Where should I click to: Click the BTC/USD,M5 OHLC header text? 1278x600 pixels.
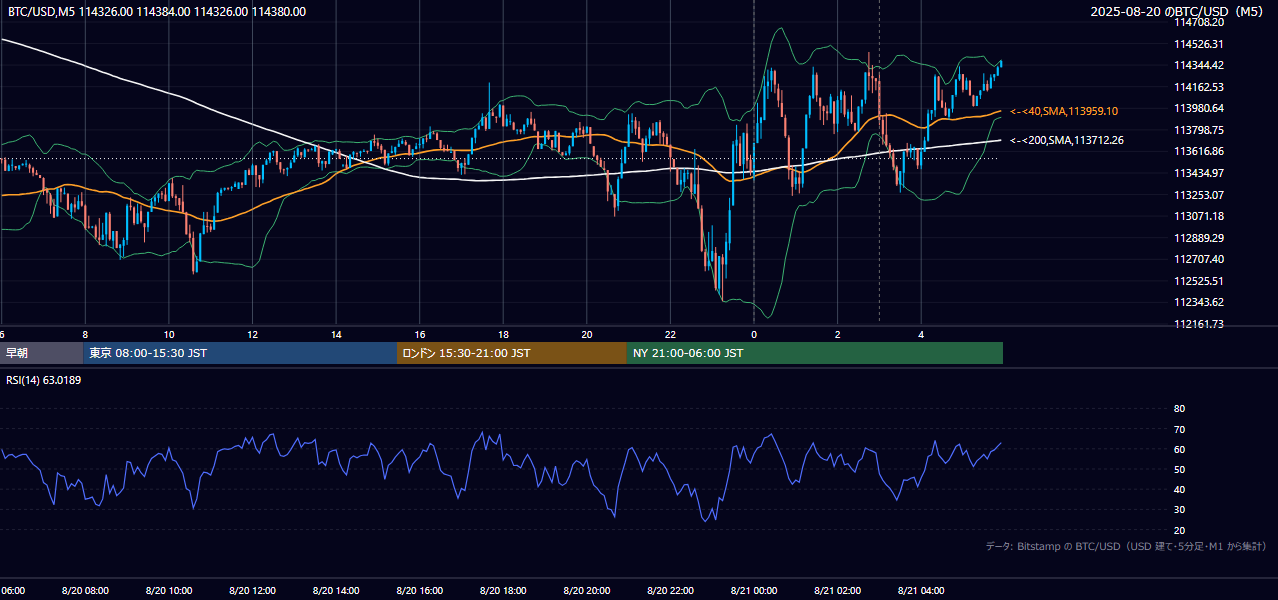[157, 12]
